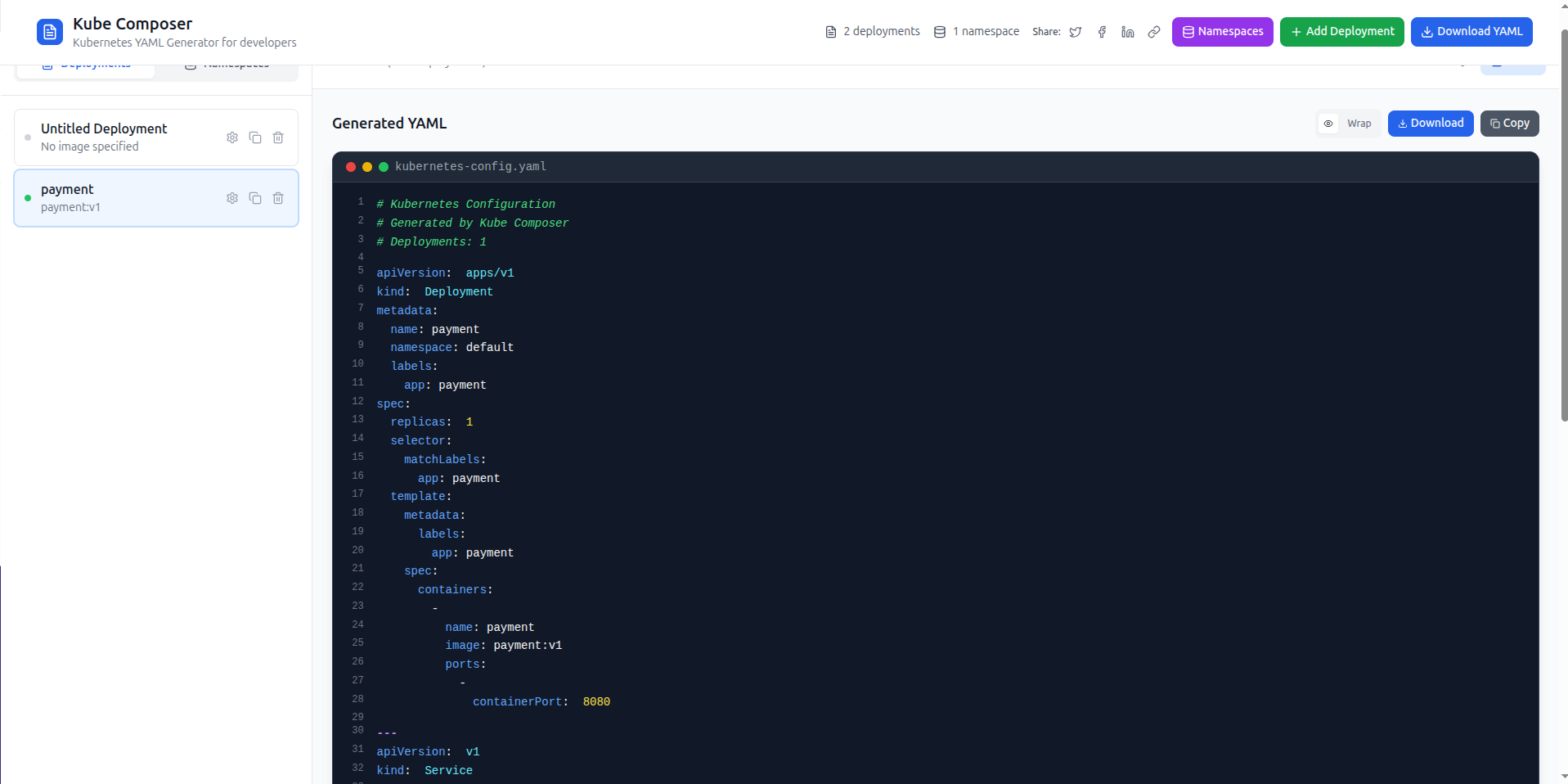Share on Twitter icon
This screenshot has width=1568, height=784.
1076,32
